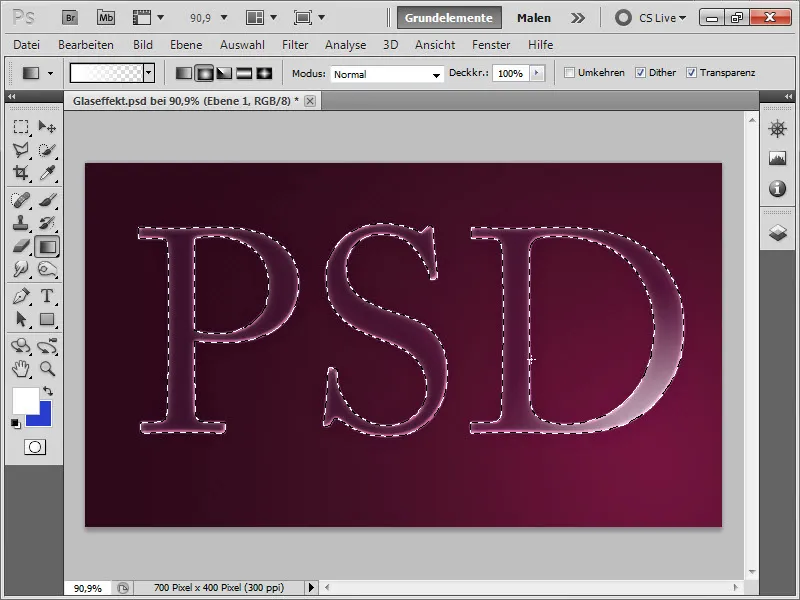Uncheck the Transparenz option
This screenshot has height=600, width=800.
tap(691, 72)
